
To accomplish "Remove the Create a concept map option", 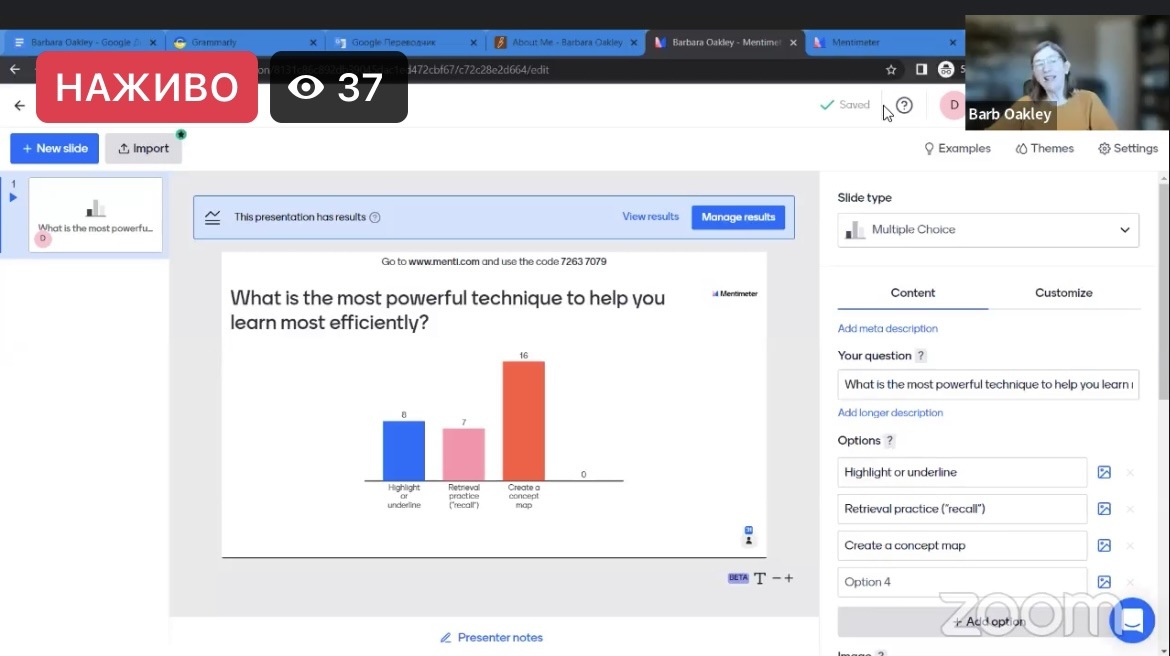I will [1130, 546].
